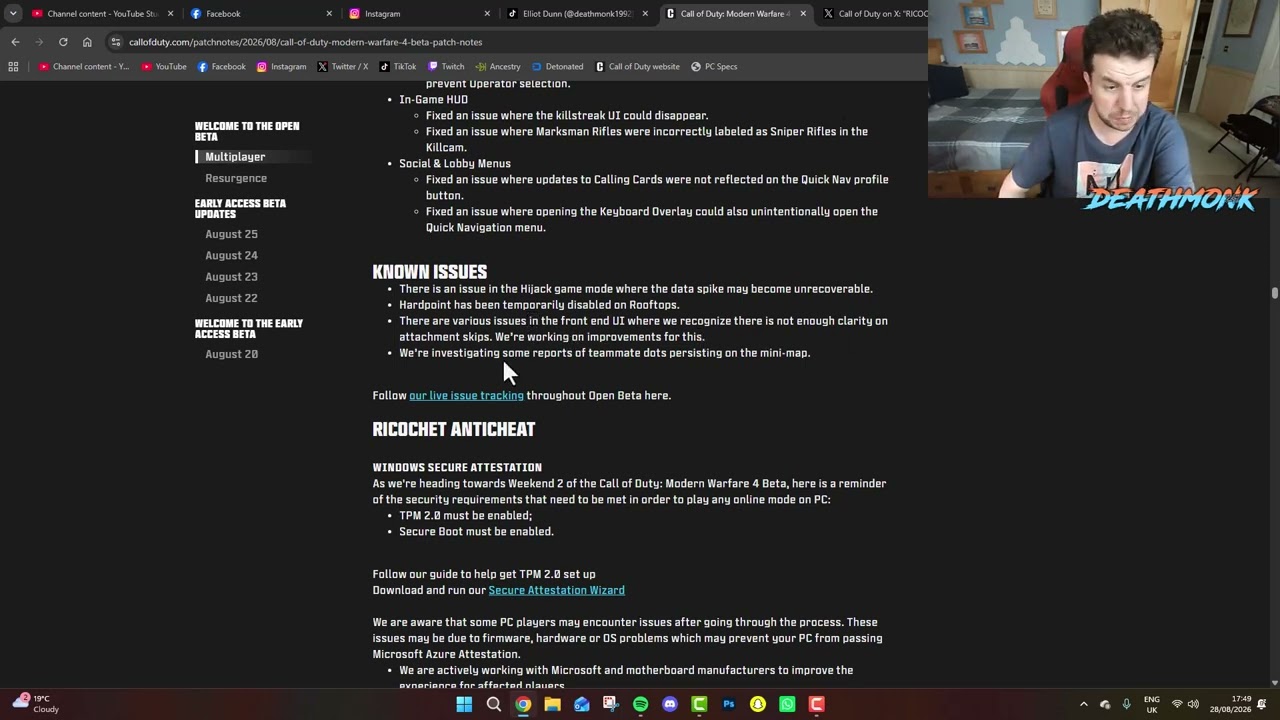The image size is (1280, 720).
Task: Reload the page with the refresh icon
Action: (63, 42)
